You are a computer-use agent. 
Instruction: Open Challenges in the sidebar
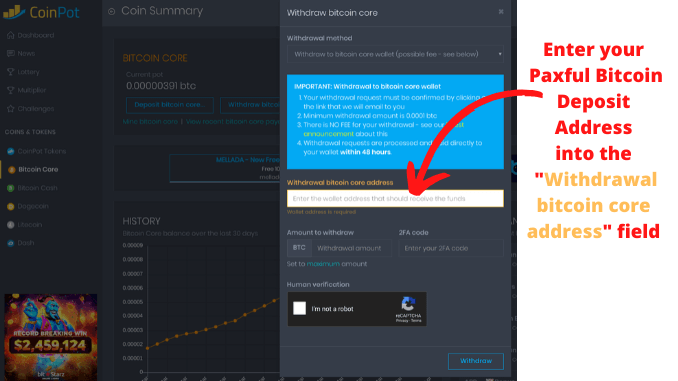[x=36, y=109]
